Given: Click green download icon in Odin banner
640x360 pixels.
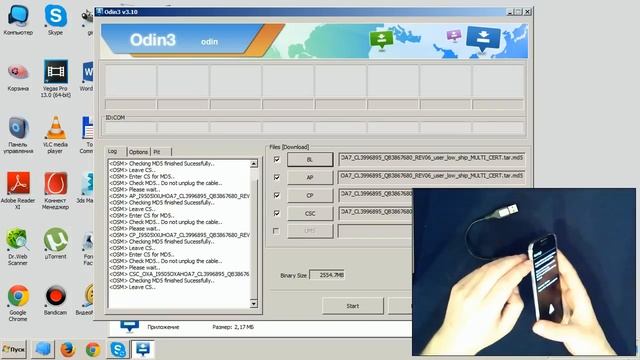Looking at the screenshot, I should 381,40.
